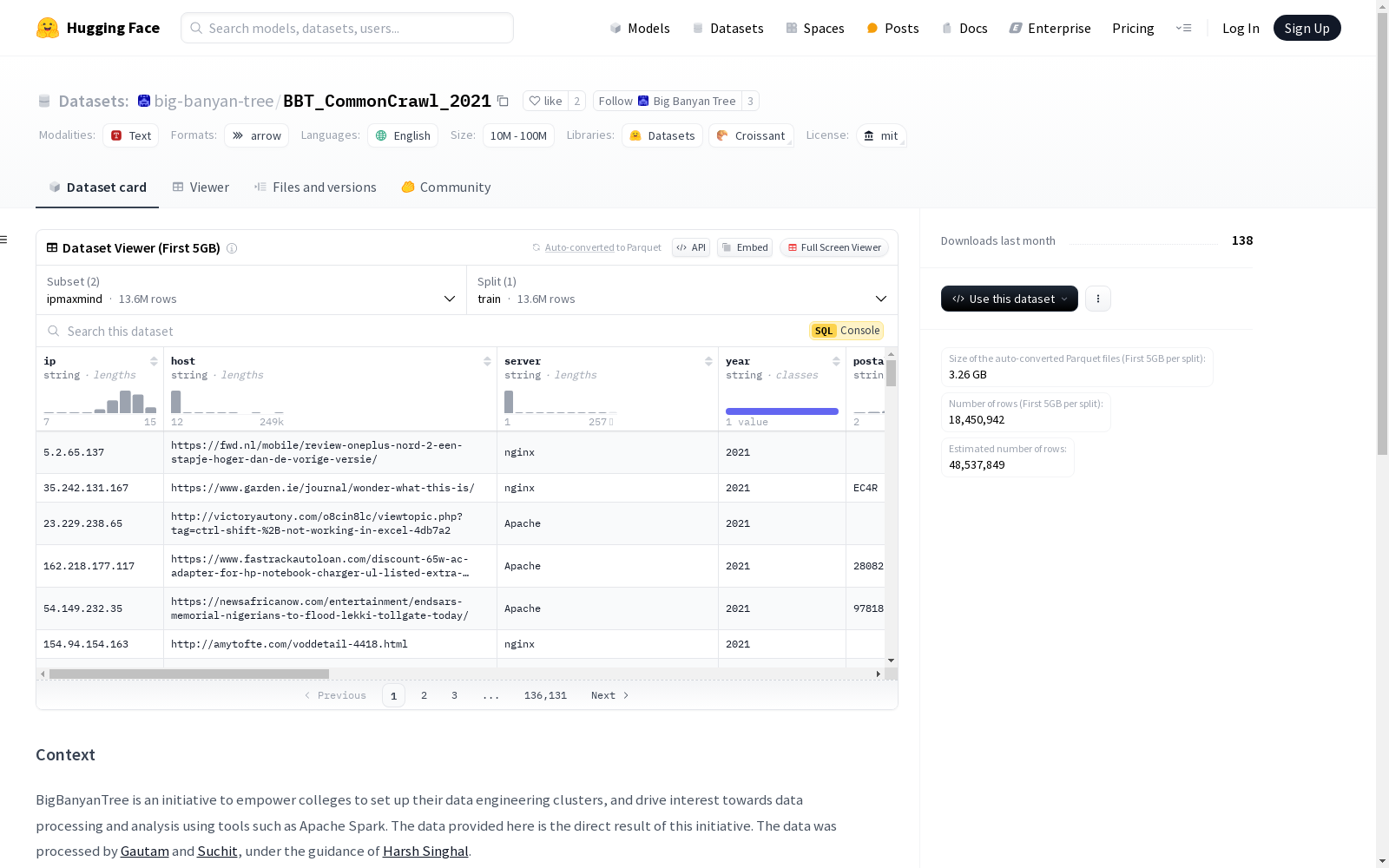1389x868 pixels.
Task: Focus the models and datasets search box
Action: (347, 28)
